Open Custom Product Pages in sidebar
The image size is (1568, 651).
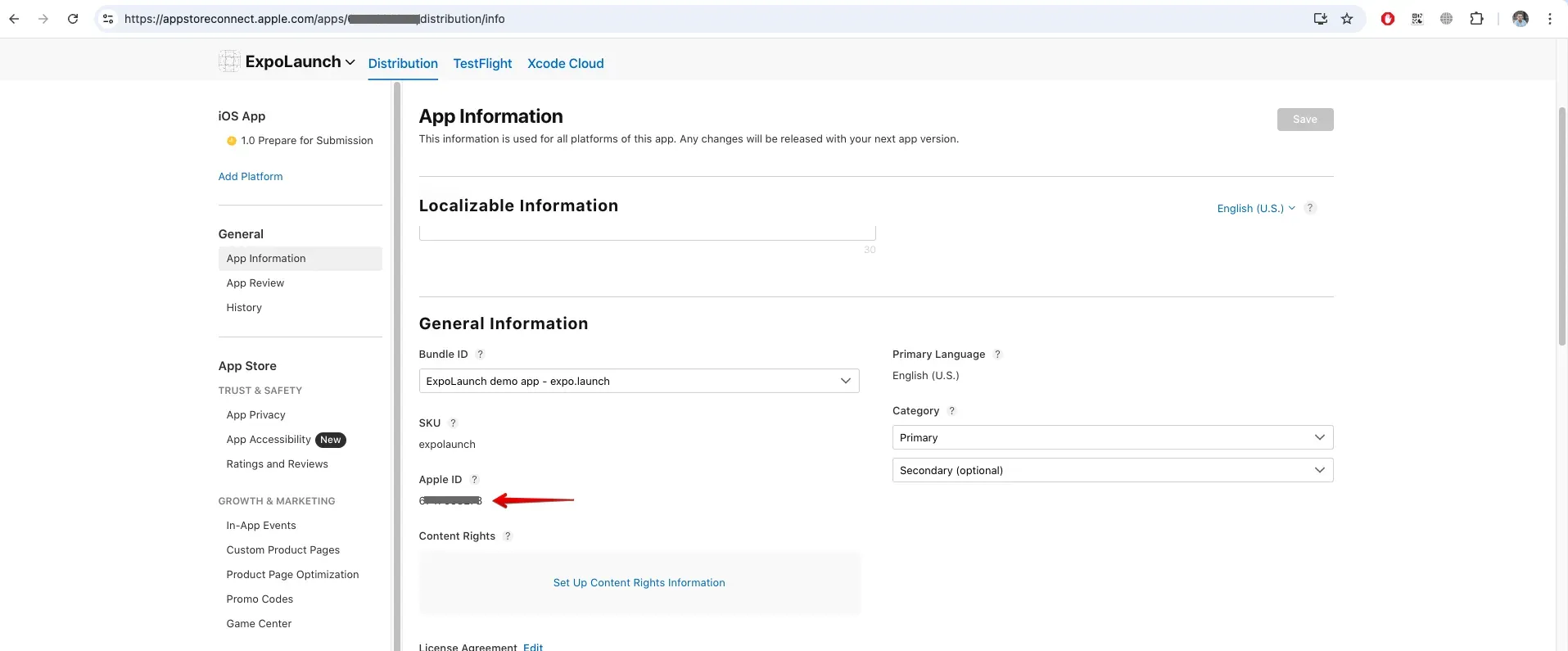pyautogui.click(x=283, y=550)
